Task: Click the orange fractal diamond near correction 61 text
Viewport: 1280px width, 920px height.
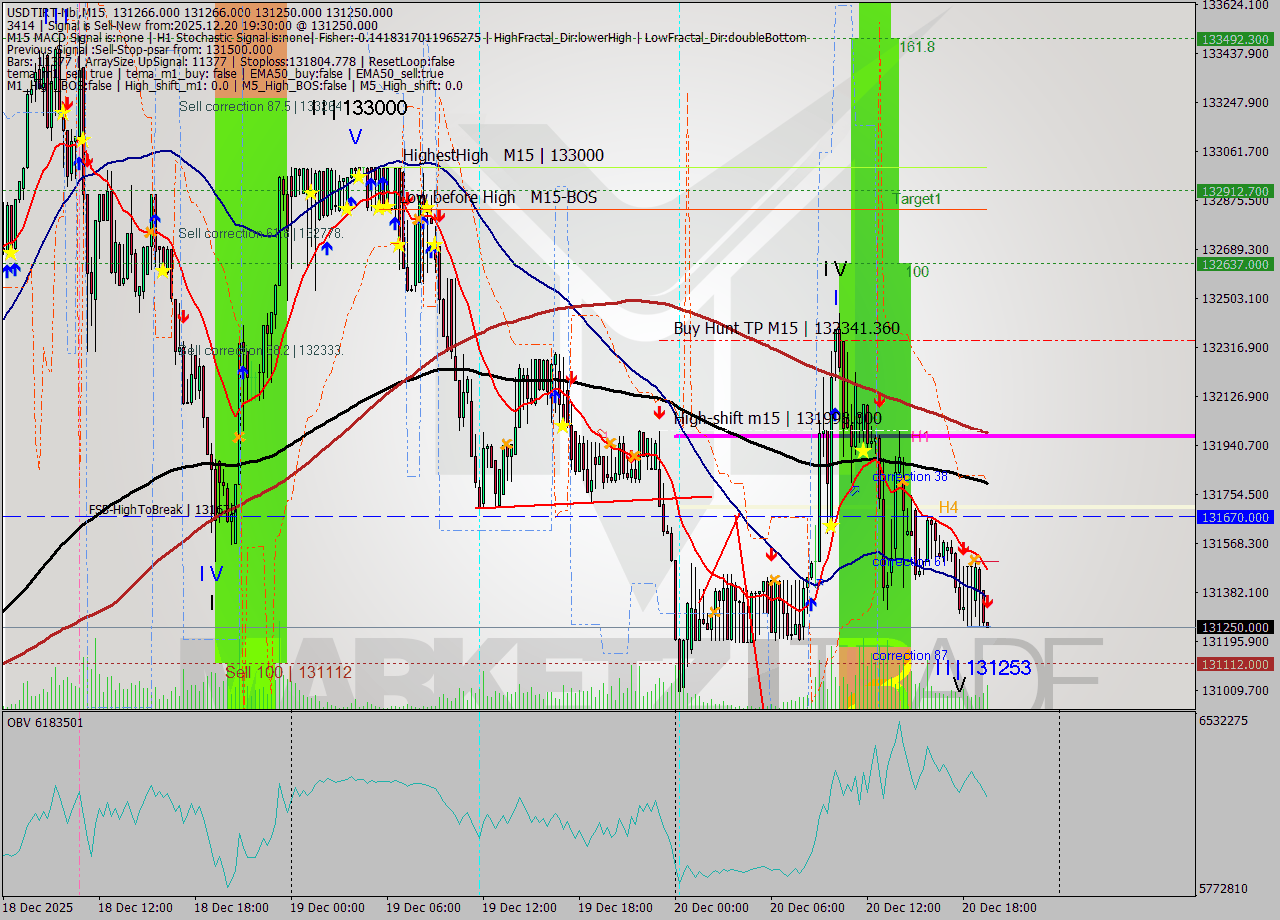Action: [x=974, y=560]
